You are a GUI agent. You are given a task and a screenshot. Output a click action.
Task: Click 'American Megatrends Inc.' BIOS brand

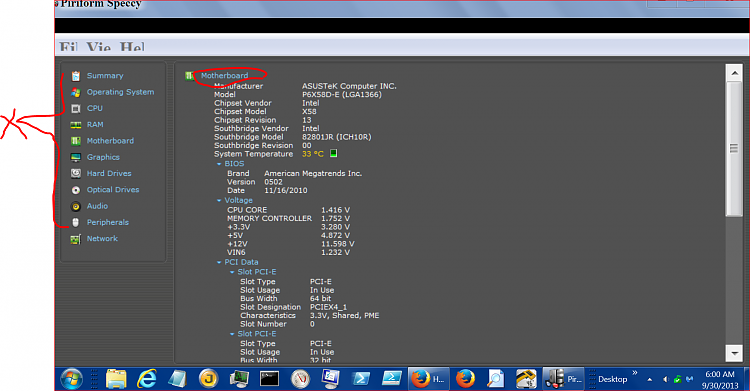(x=313, y=173)
